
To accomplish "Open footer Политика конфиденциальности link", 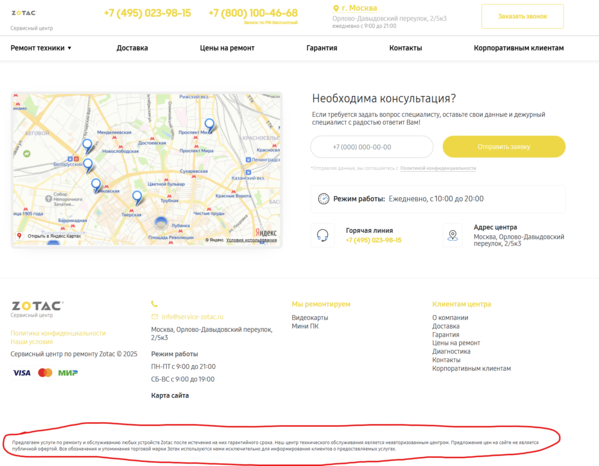I will point(58,333).
